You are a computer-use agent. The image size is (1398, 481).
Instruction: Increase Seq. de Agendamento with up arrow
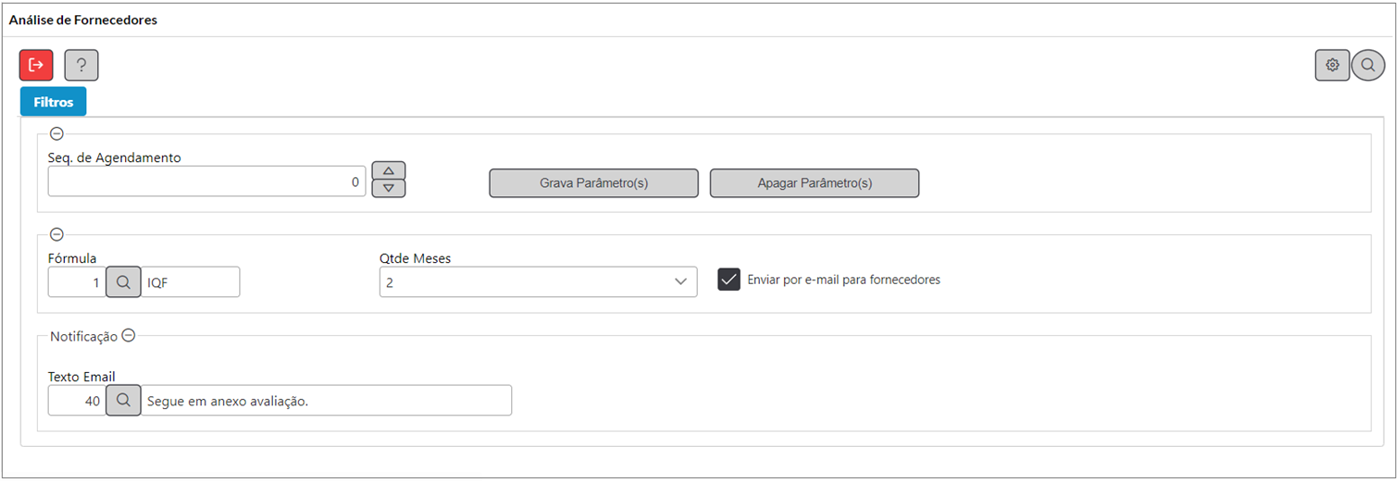pyautogui.click(x=388, y=170)
